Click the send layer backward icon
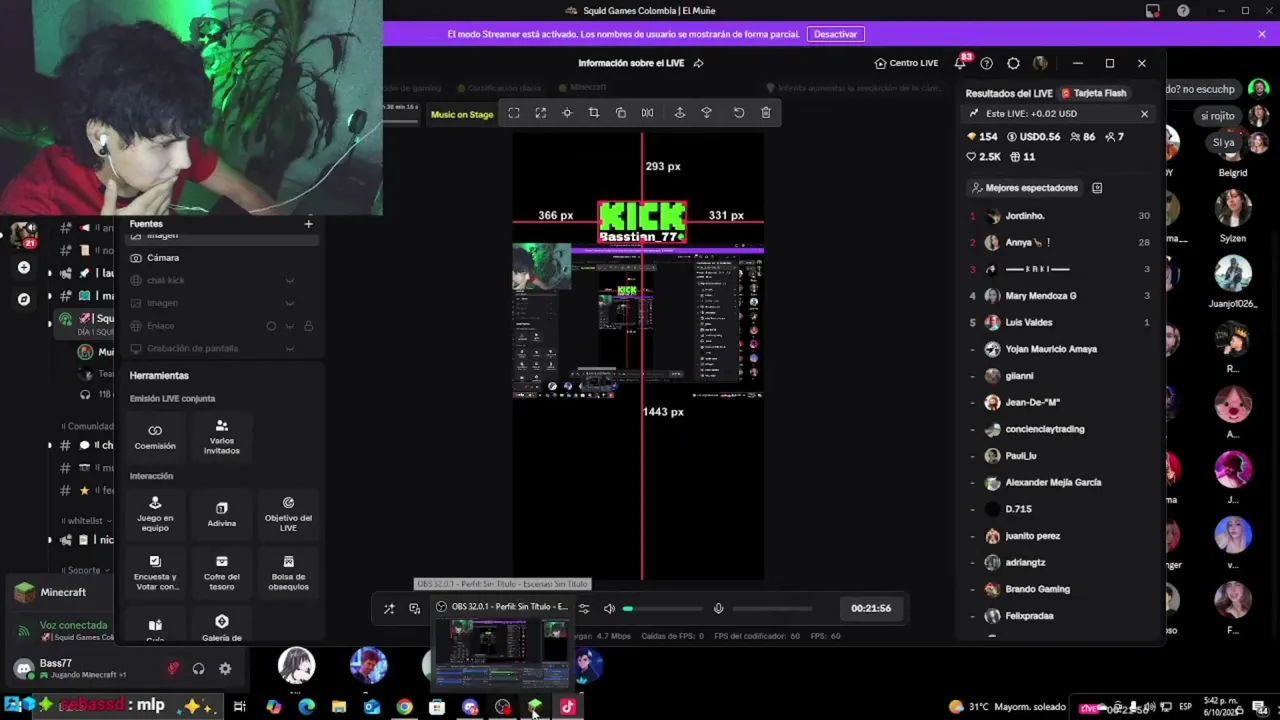Screen dimensions: 1280x720 (707, 113)
